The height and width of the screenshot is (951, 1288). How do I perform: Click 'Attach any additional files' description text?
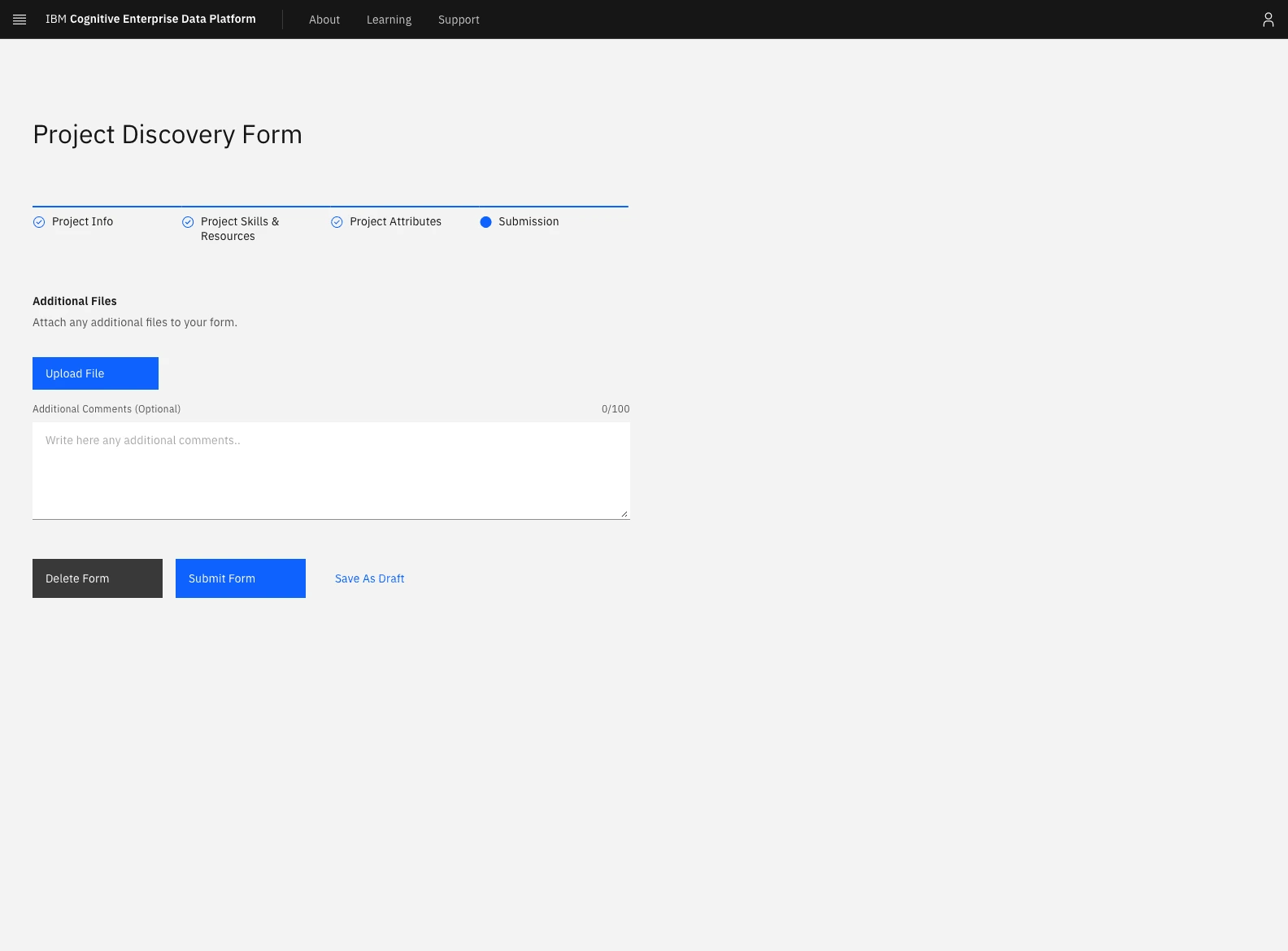pyautogui.click(x=135, y=322)
